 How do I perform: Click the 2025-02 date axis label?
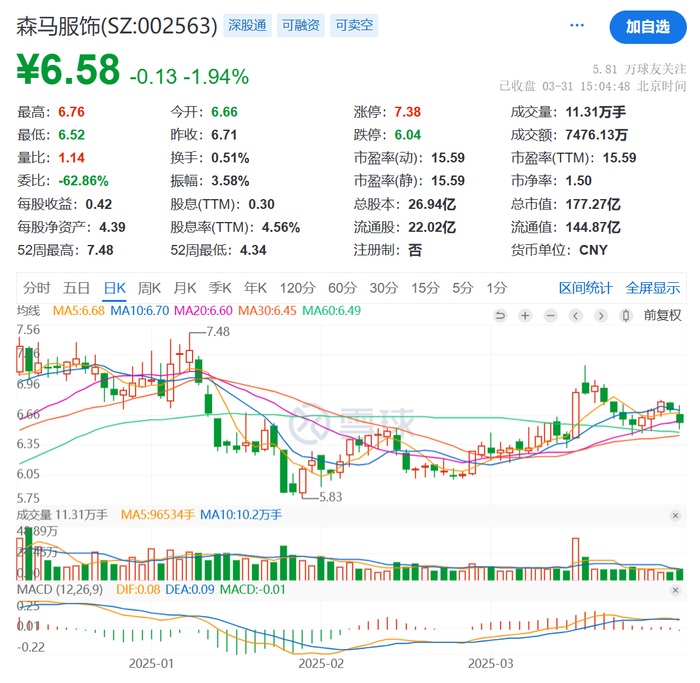(321, 664)
